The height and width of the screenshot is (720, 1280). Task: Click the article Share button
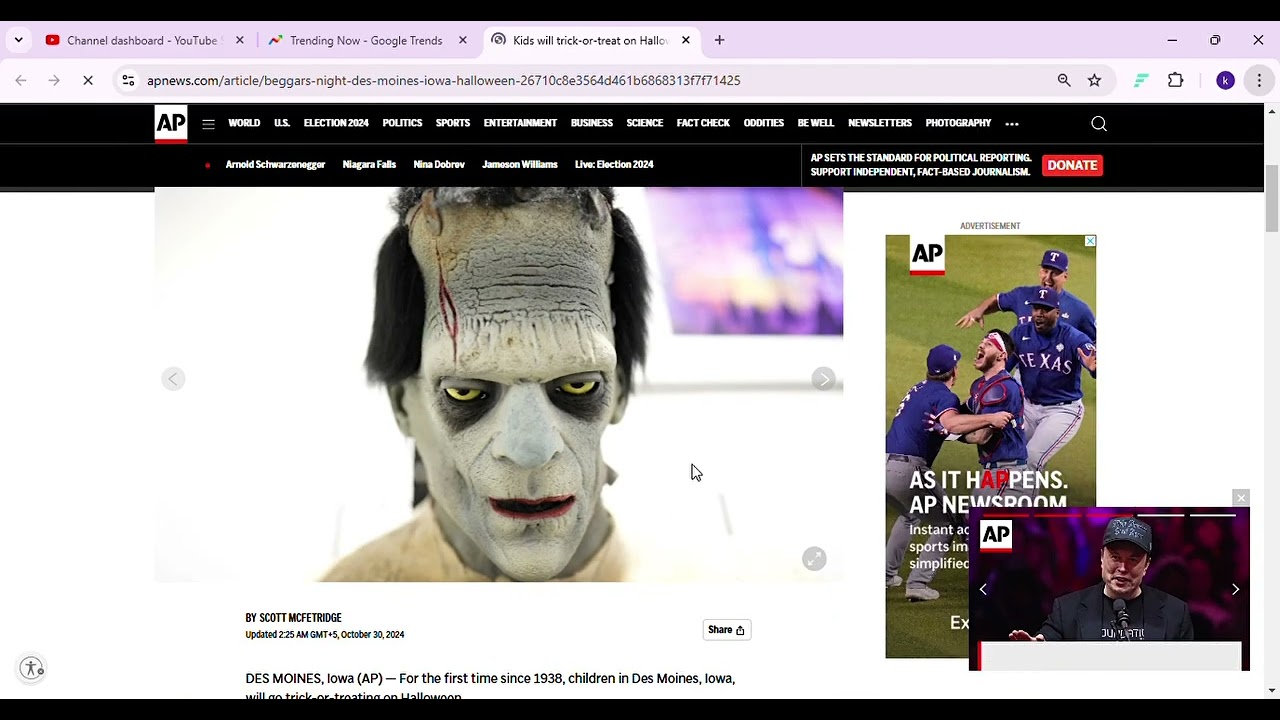(726, 630)
